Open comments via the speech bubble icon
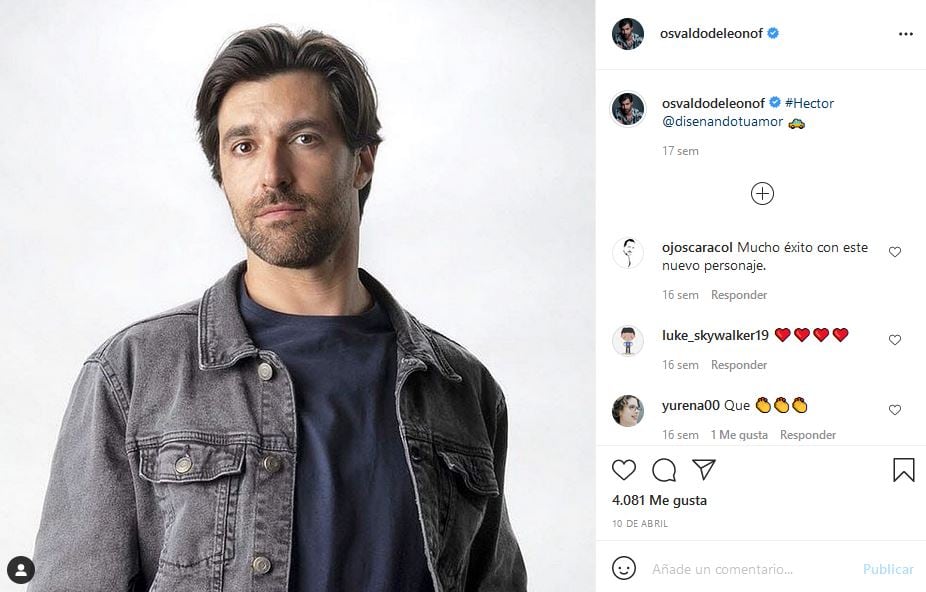Image resolution: width=926 pixels, height=592 pixels. (663, 469)
